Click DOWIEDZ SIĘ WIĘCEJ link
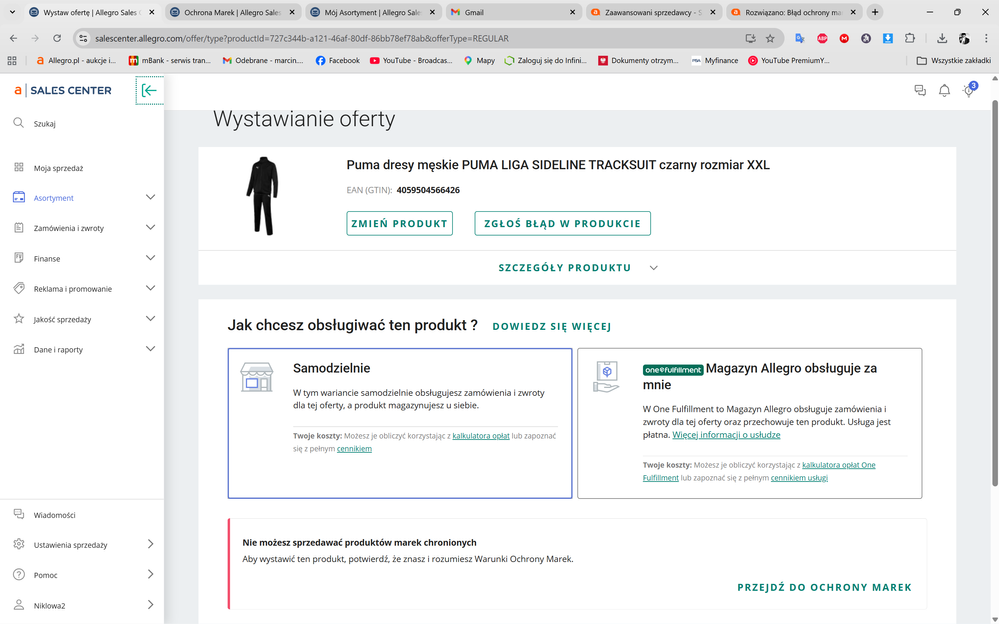The width and height of the screenshot is (999, 624). point(552,326)
